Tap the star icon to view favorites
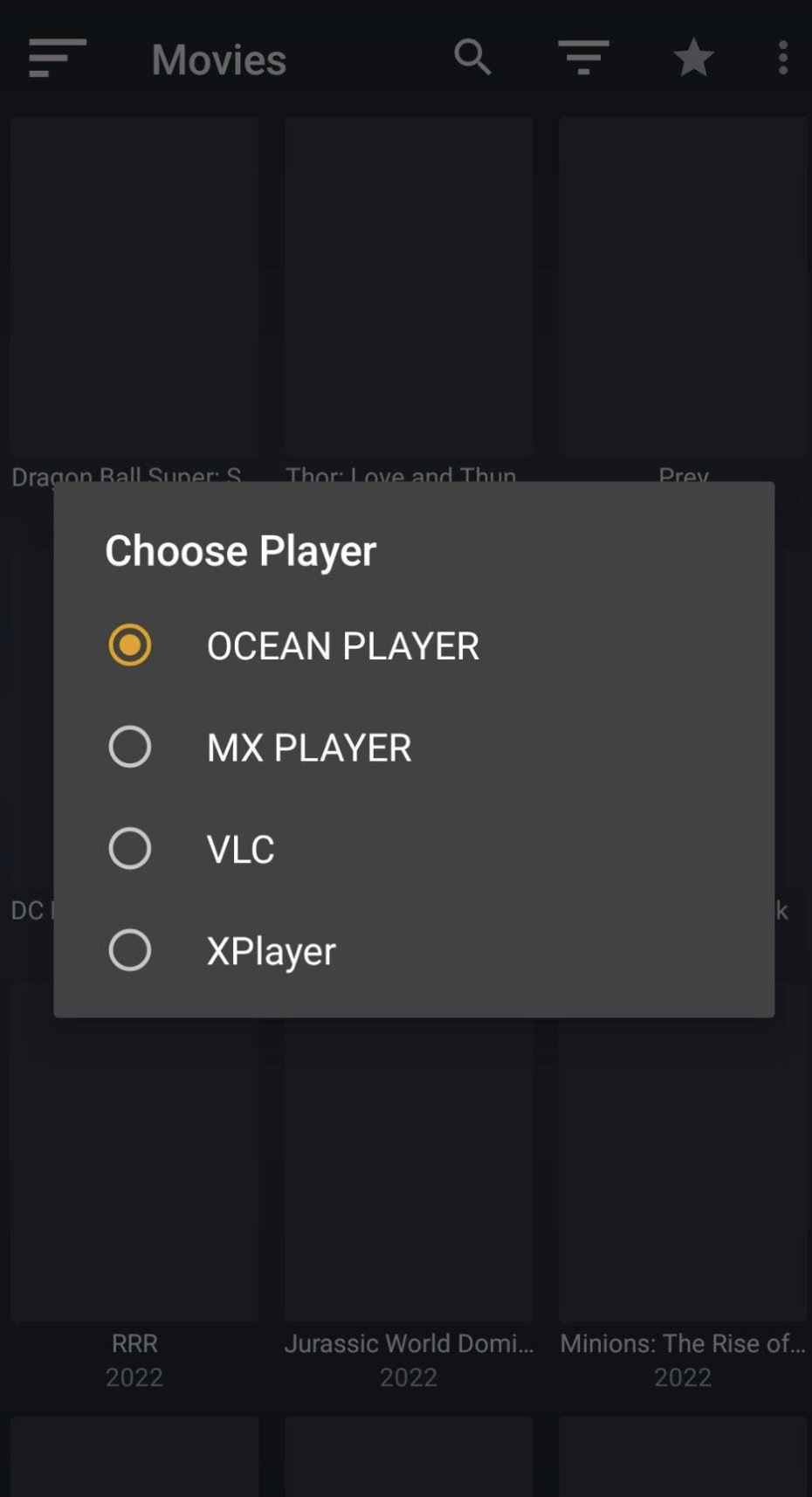The height and width of the screenshot is (1497, 812). click(x=692, y=57)
